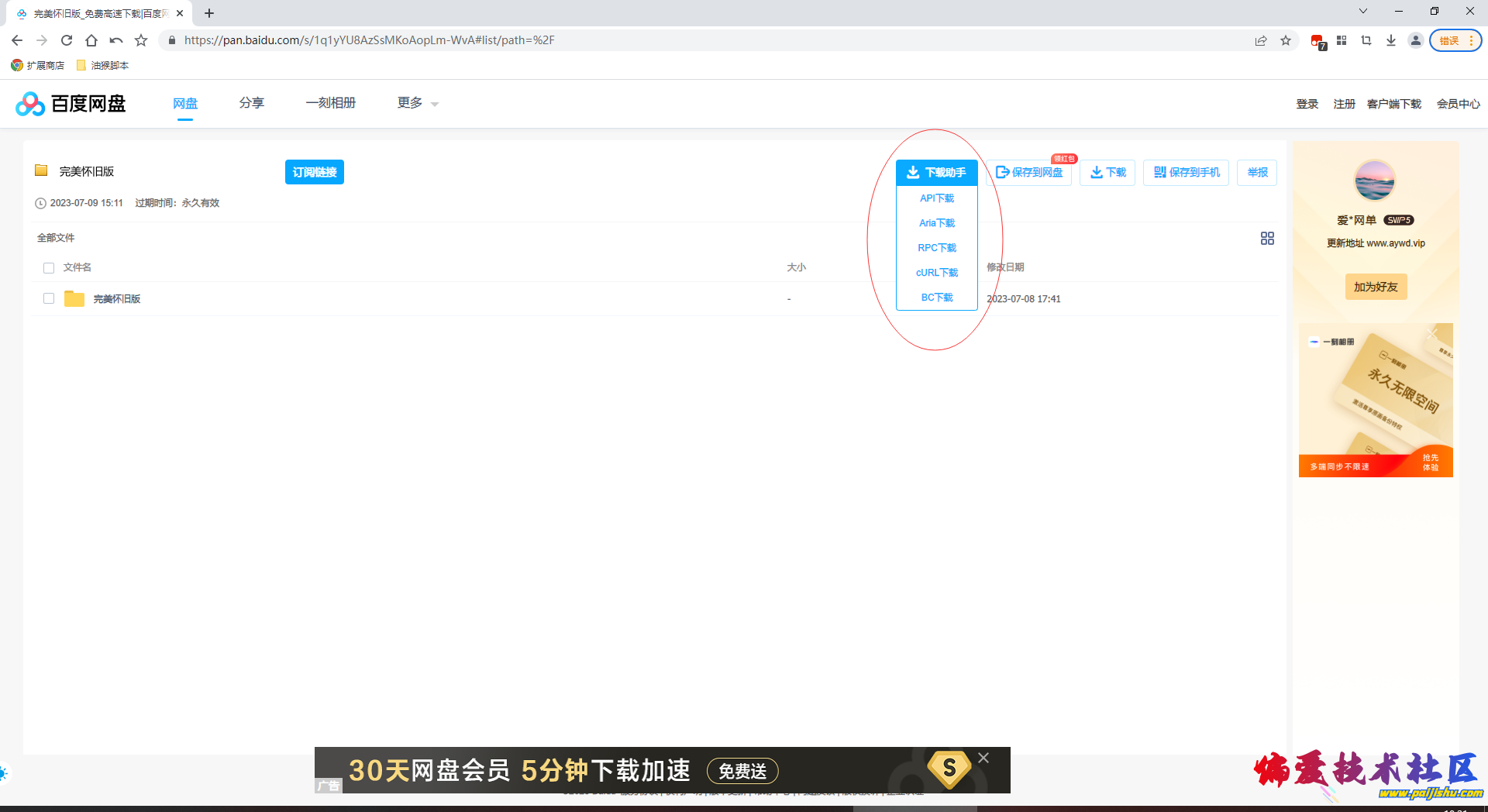
Task: Click the Baidu Netdisk logo
Action: 68,103
